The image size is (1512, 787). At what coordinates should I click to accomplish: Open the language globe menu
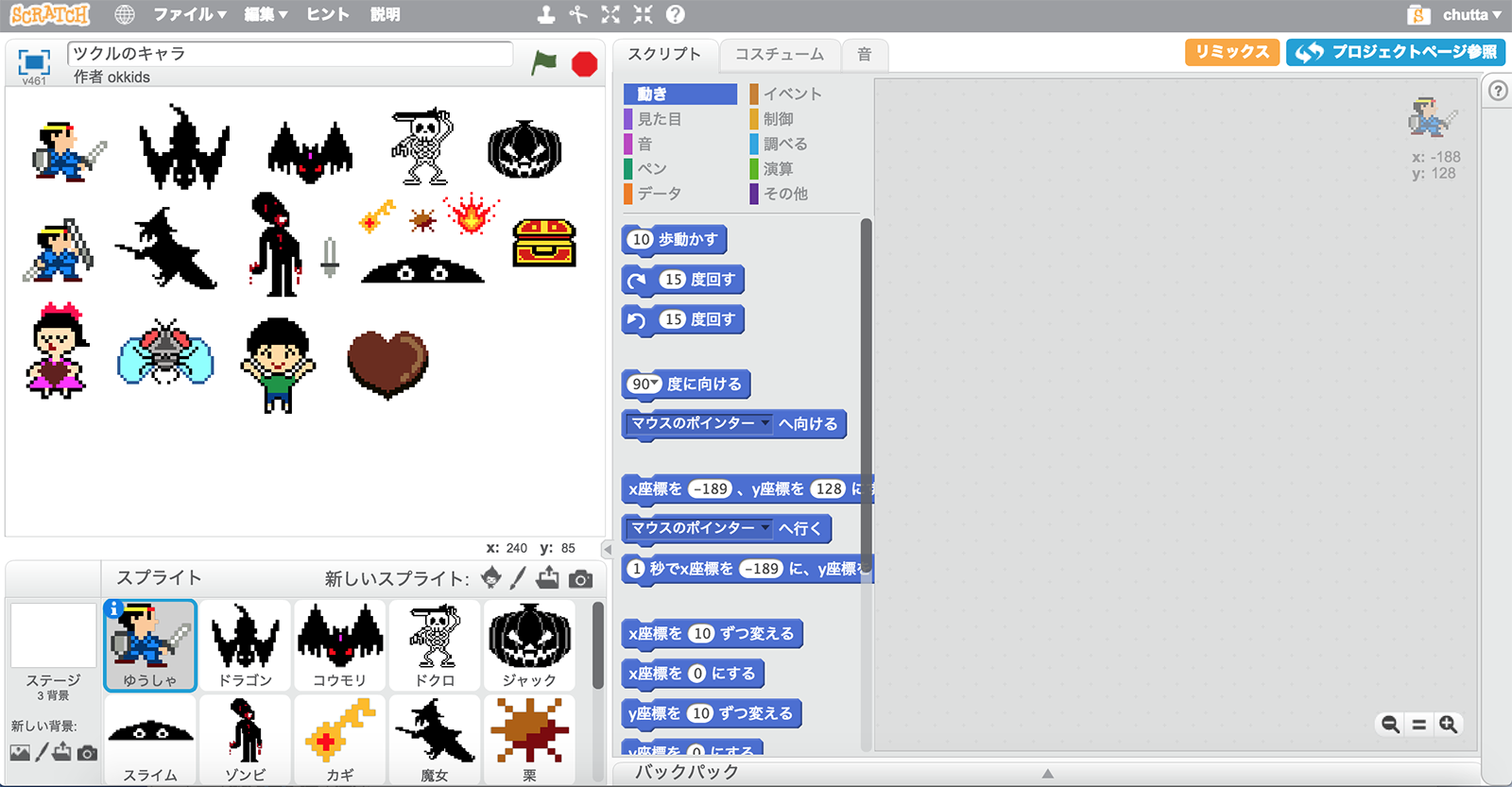(x=125, y=14)
